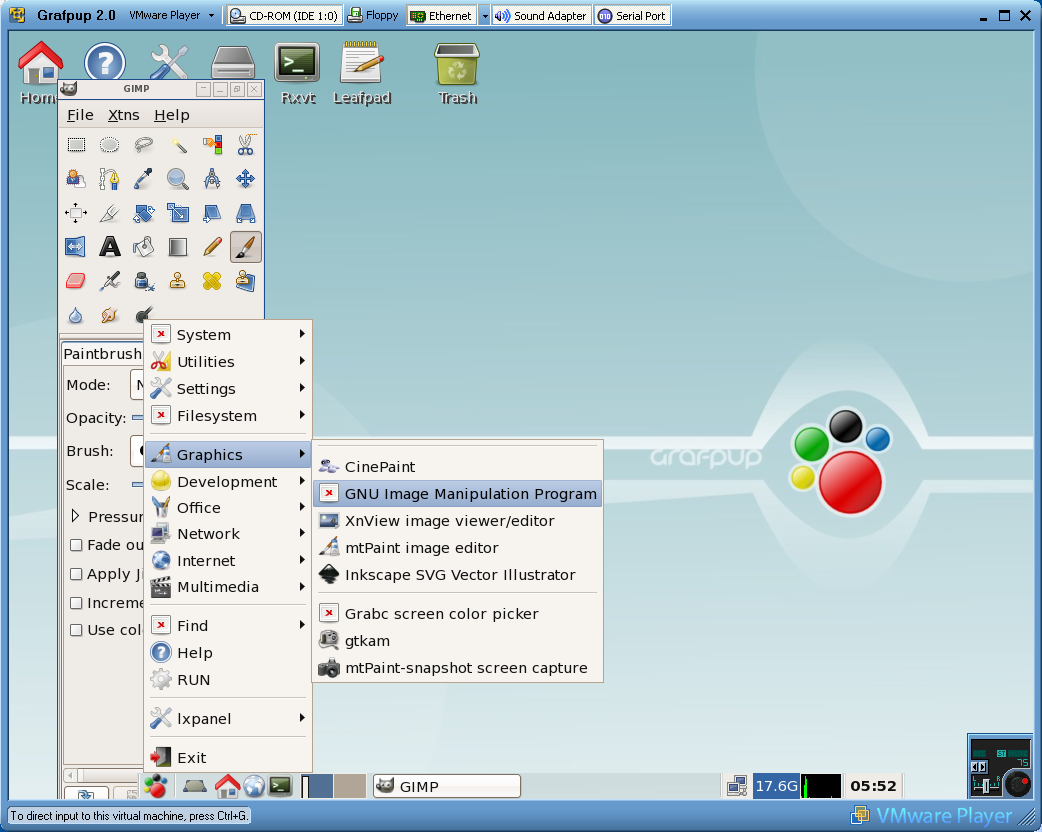The image size is (1042, 832).
Task: Click the clock showing 05:52
Action: coord(873,786)
